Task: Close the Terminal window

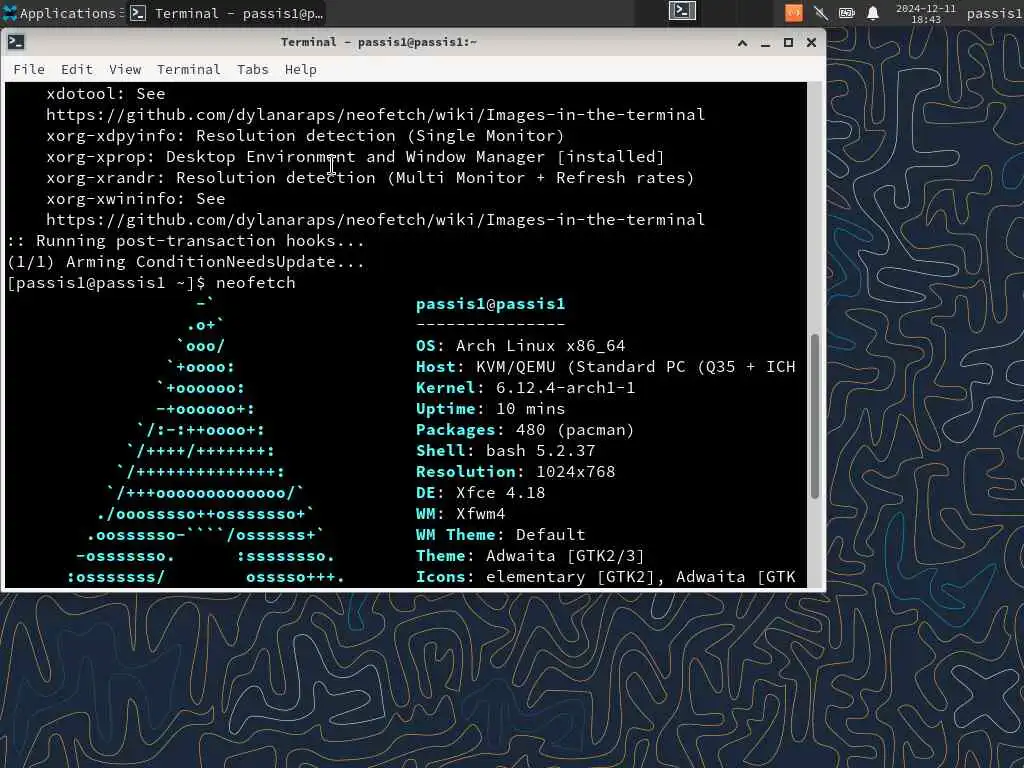Action: (x=811, y=43)
